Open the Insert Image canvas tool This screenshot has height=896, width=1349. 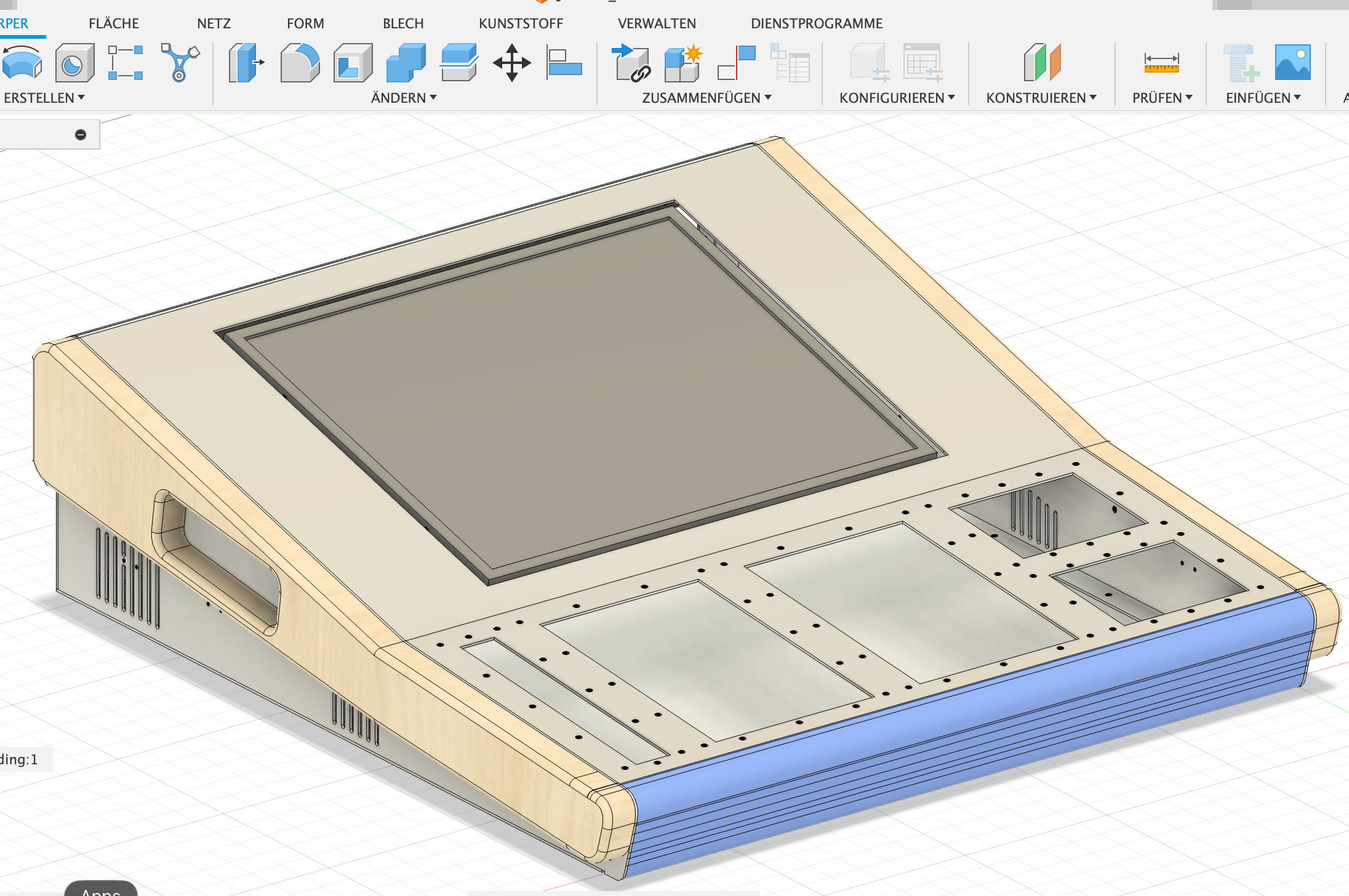coord(1292,62)
